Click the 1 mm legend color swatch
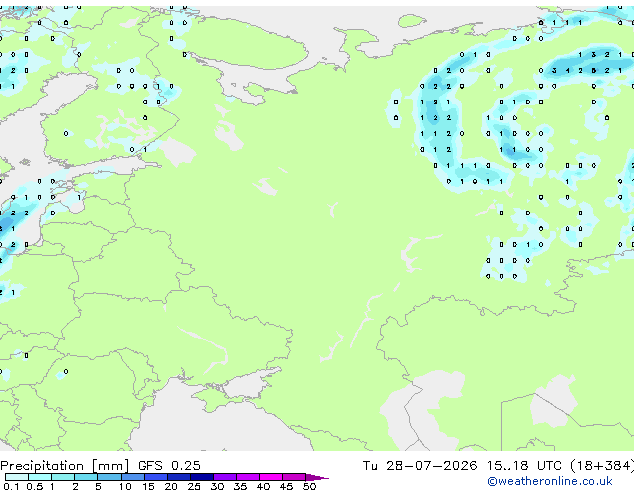Viewport: 634px width, 490px height. (x=63, y=477)
